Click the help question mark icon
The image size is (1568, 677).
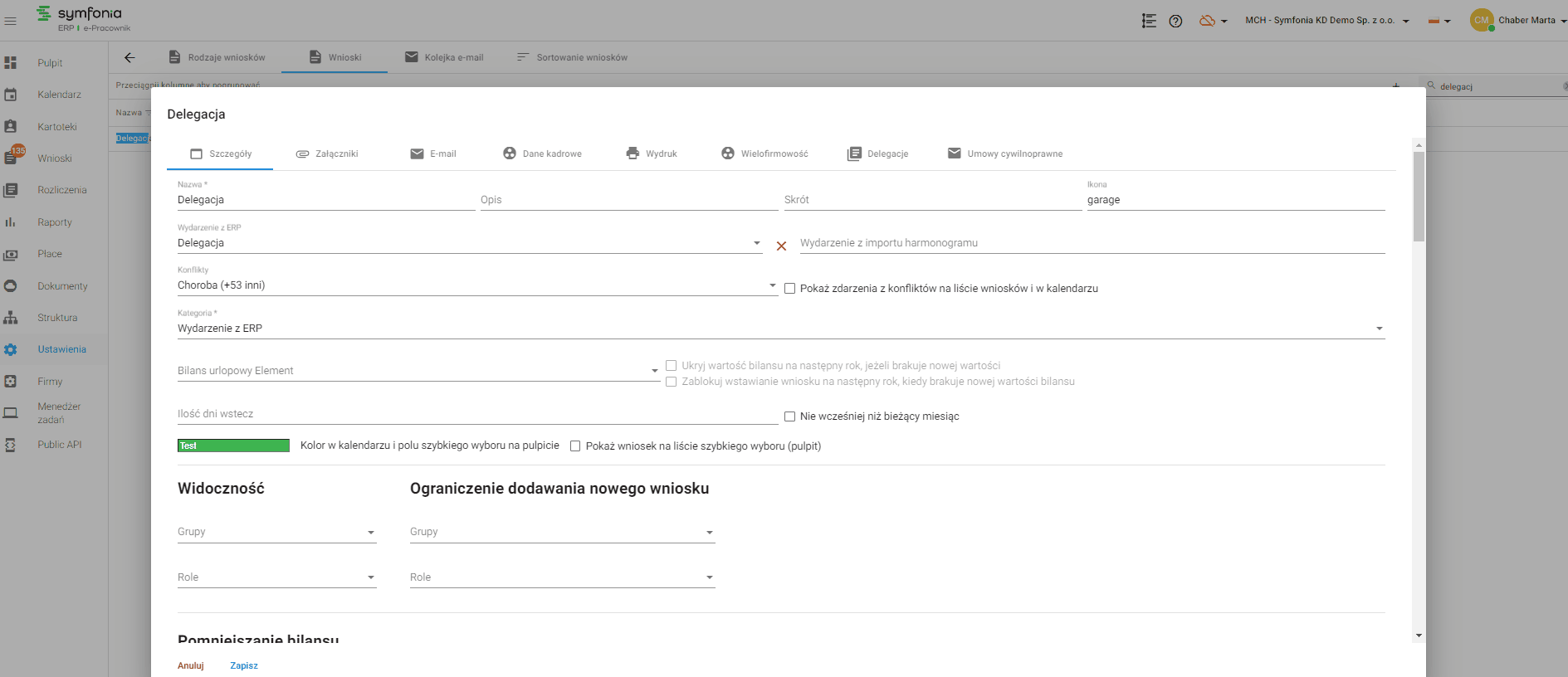[1175, 21]
